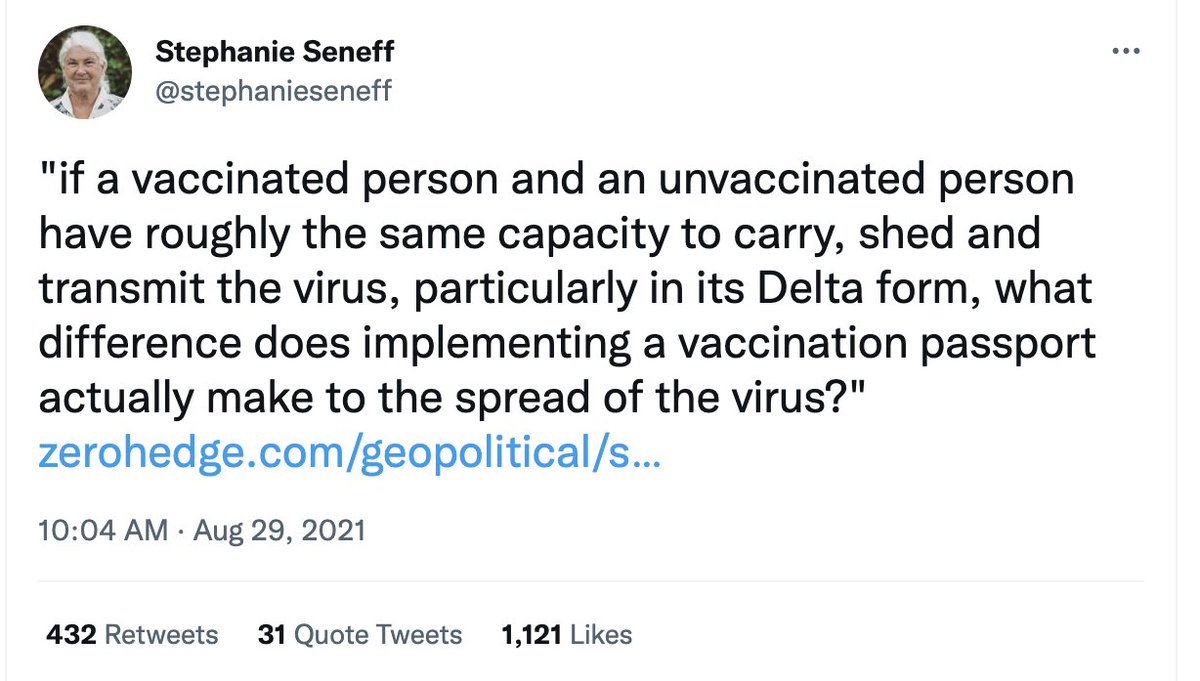Image resolution: width=1200 pixels, height=681 pixels.
Task: View the 31 Quote Tweets list
Action: 360,634
